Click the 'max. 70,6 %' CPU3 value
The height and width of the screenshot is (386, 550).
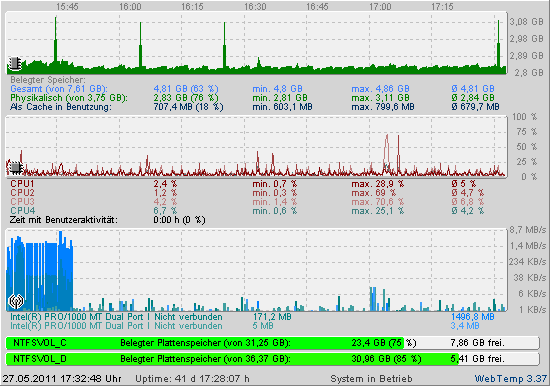click(x=377, y=202)
